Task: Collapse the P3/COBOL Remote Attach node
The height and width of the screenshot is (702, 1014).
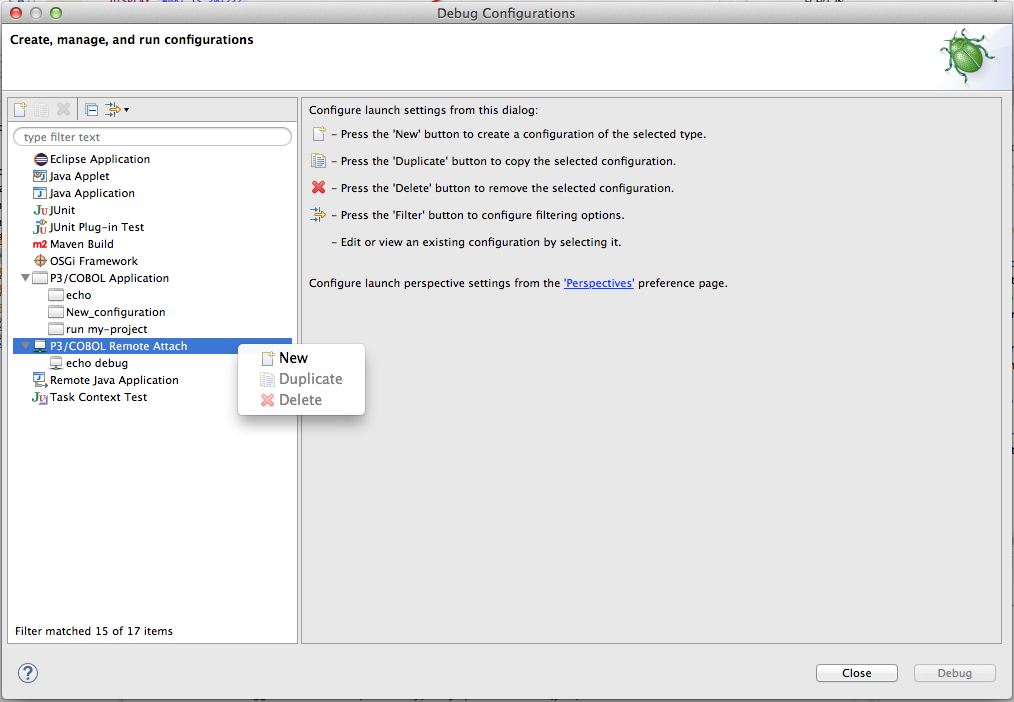Action: (25, 346)
